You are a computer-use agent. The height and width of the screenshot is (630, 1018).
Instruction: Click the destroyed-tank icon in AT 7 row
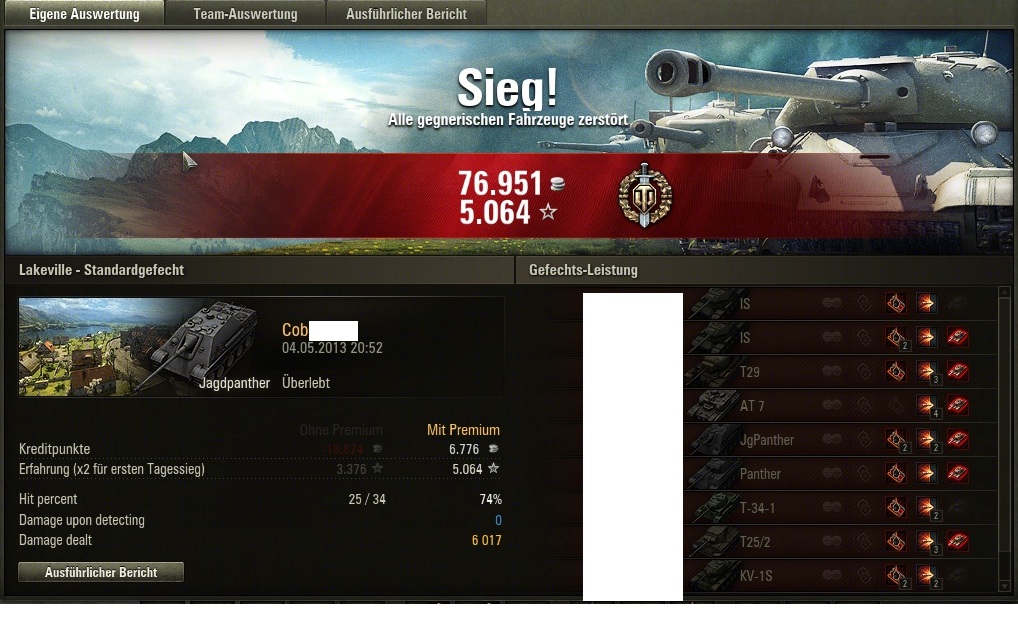click(958, 405)
